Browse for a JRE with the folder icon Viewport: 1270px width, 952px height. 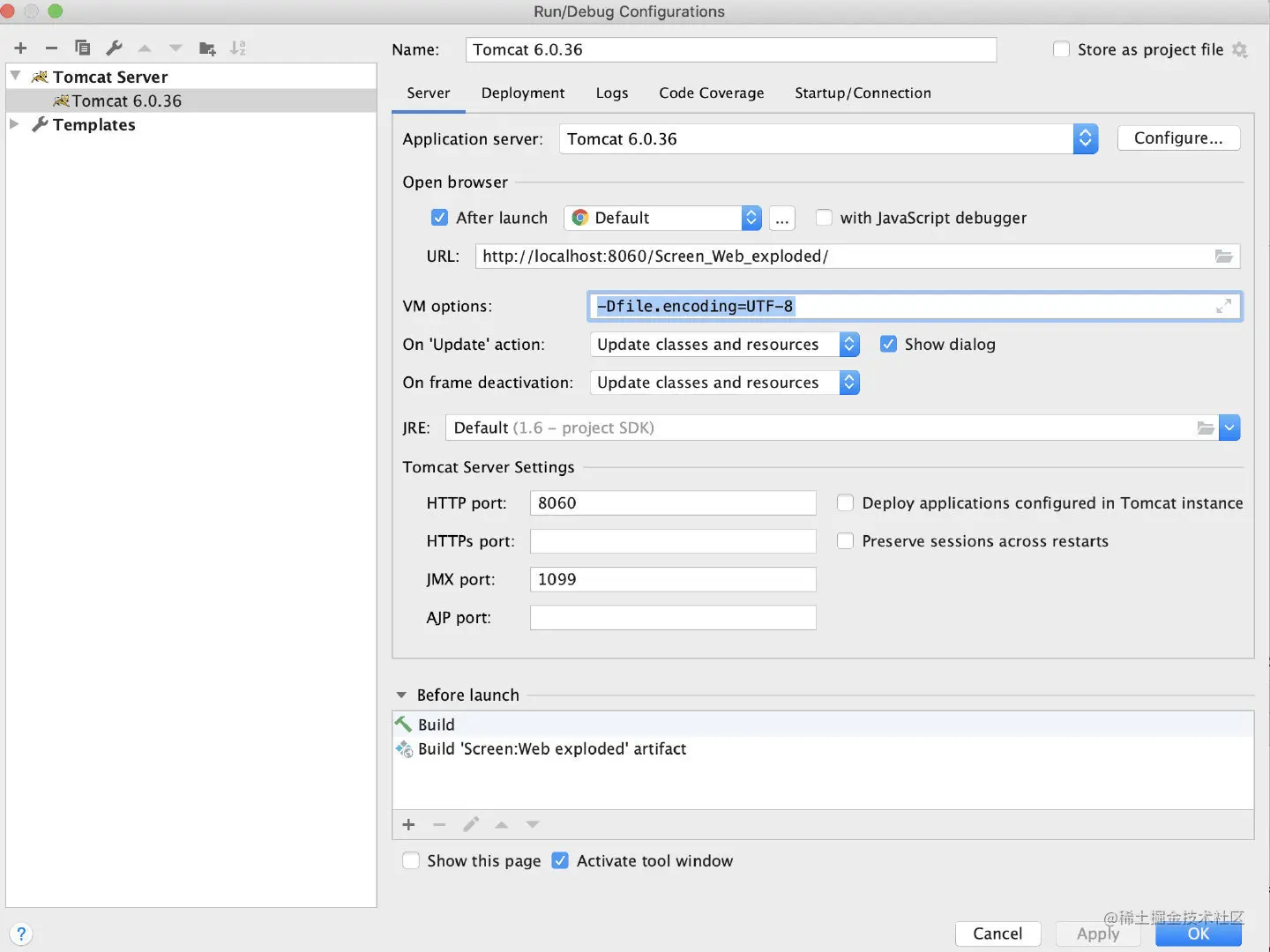[x=1206, y=428]
